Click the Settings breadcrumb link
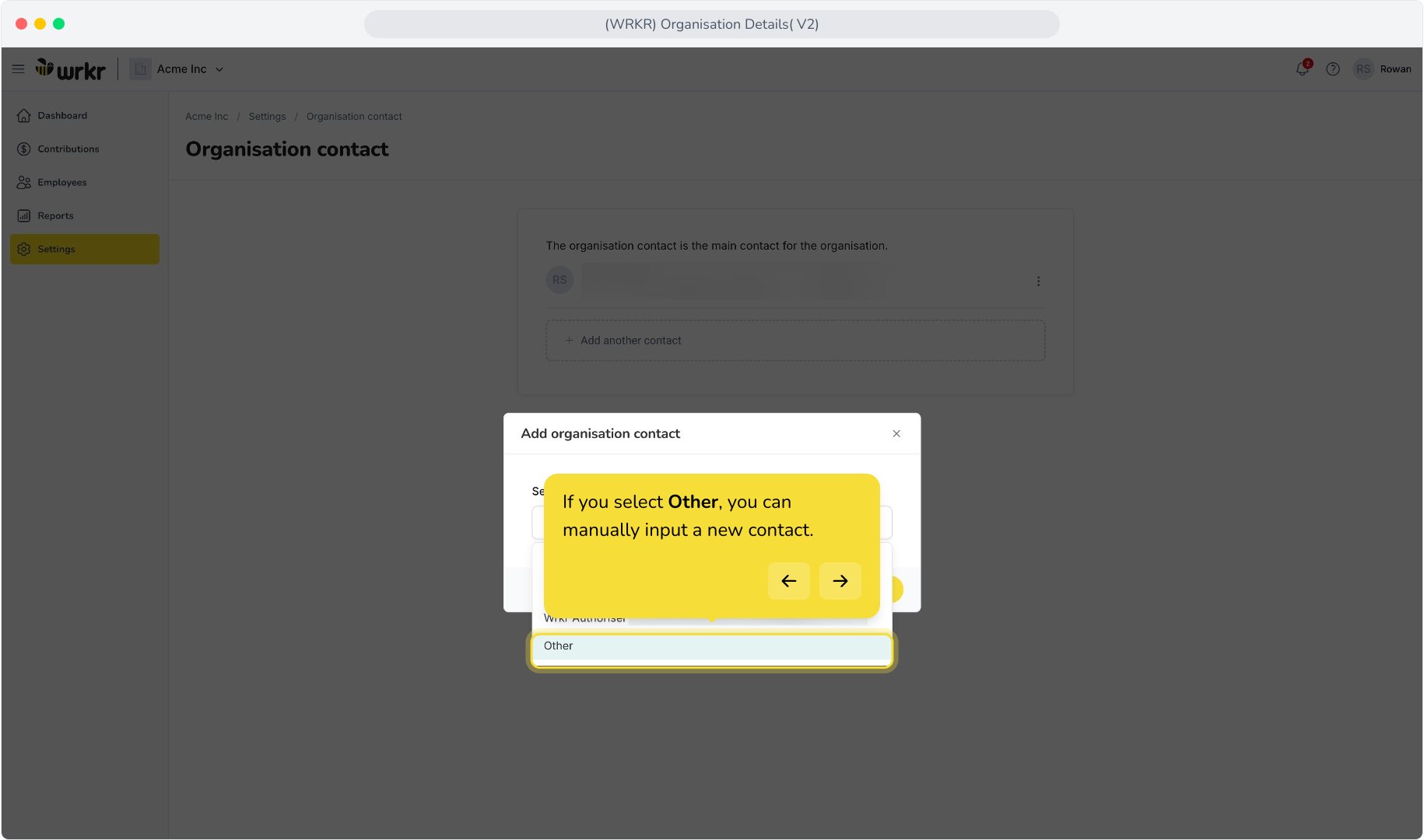Viewport: 1424px width, 840px height. 268,117
